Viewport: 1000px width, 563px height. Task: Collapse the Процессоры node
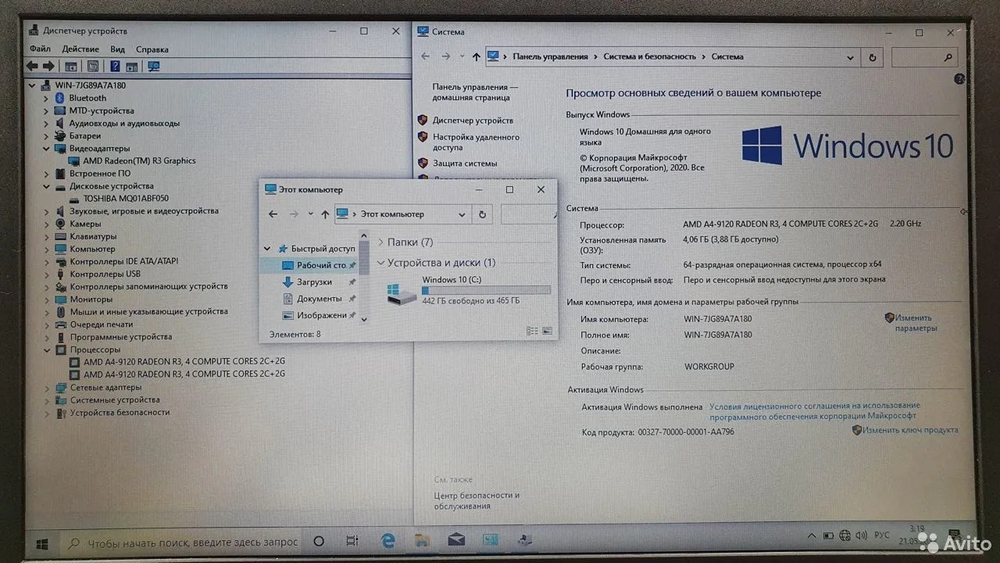pos(47,349)
